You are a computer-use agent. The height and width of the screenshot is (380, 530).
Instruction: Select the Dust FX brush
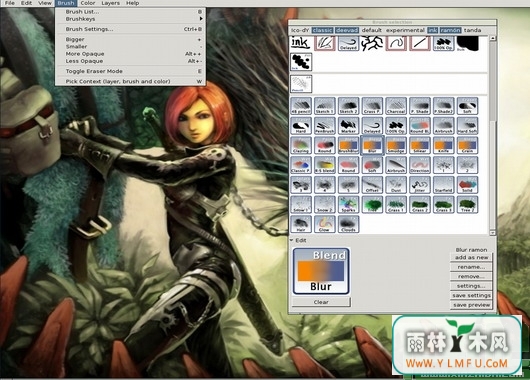(396, 185)
